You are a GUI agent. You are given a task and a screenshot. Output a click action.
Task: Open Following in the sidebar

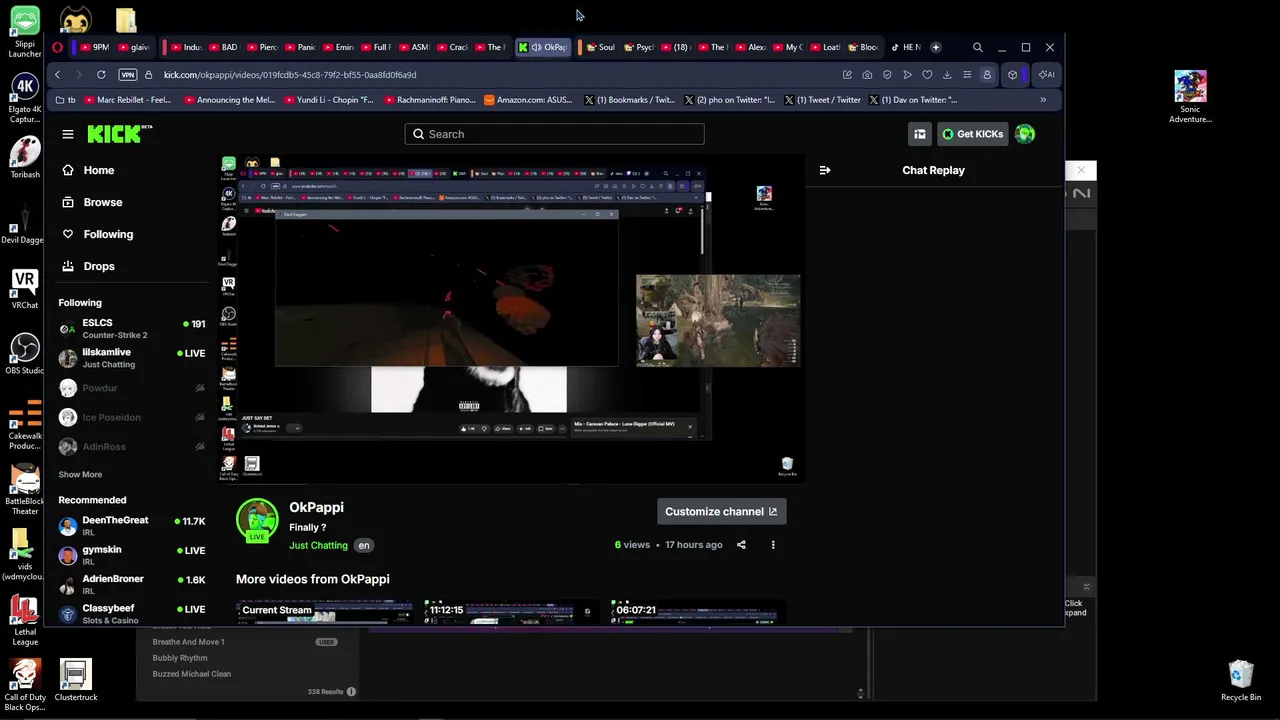click(108, 234)
